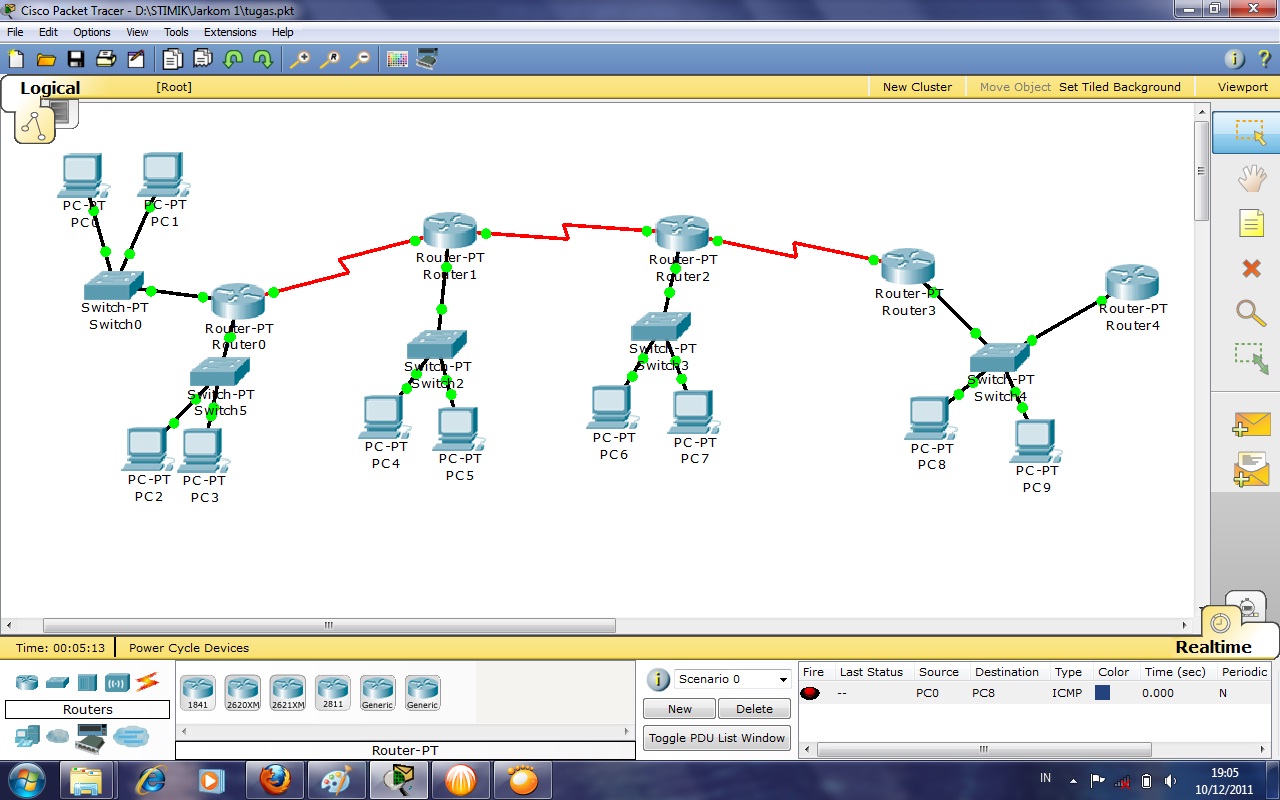
Task: Open the File menu
Action: (15, 32)
